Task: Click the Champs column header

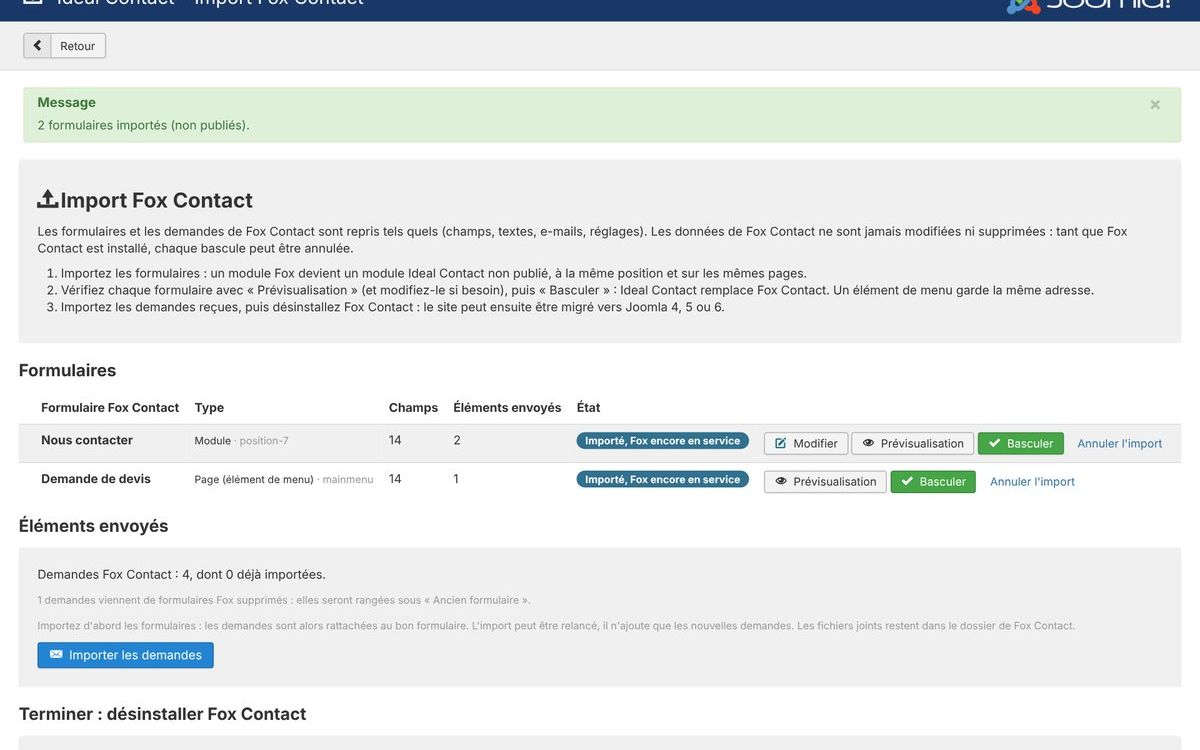Action: (413, 408)
